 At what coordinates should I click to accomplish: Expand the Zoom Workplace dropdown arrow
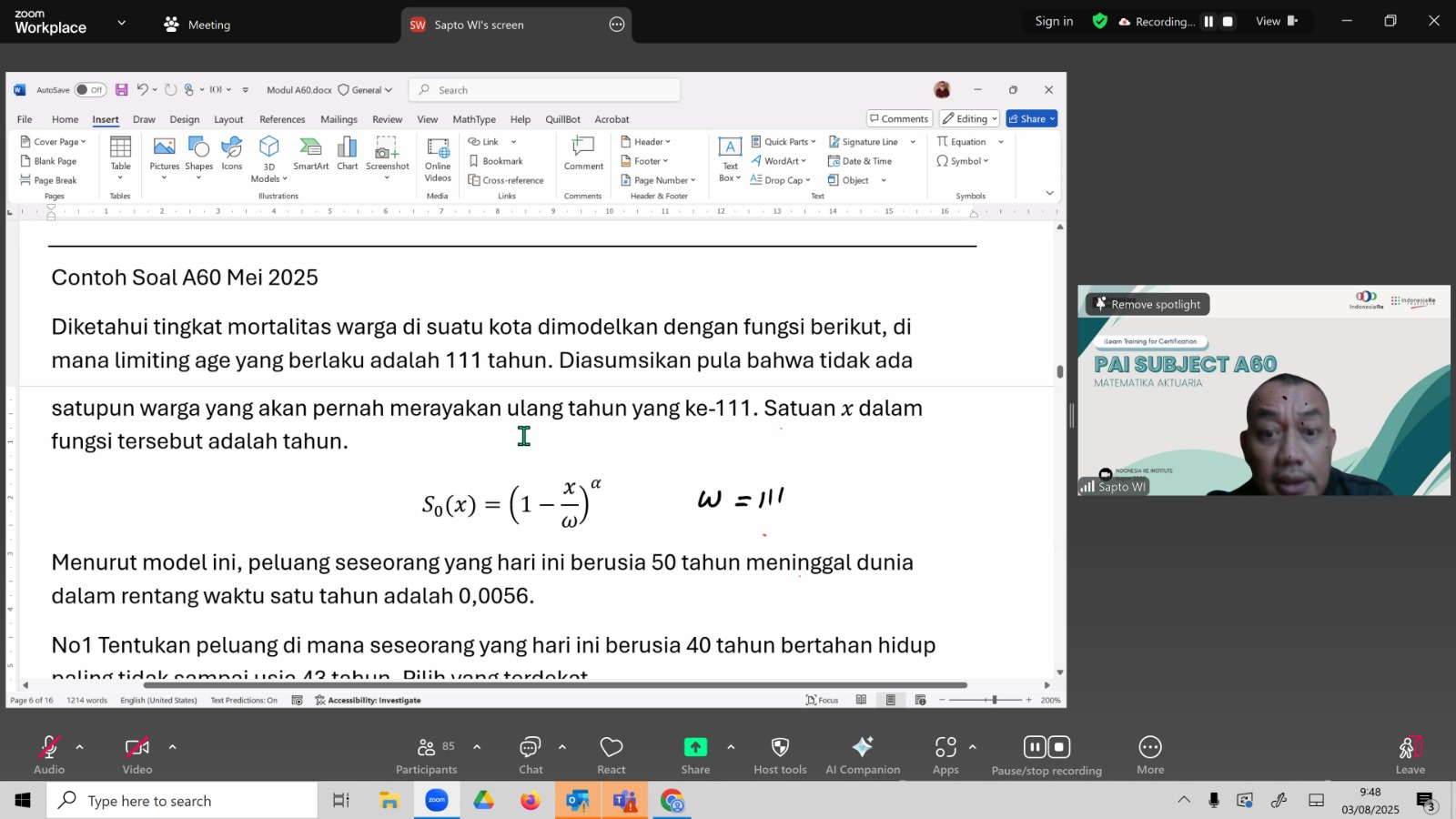coord(122,23)
